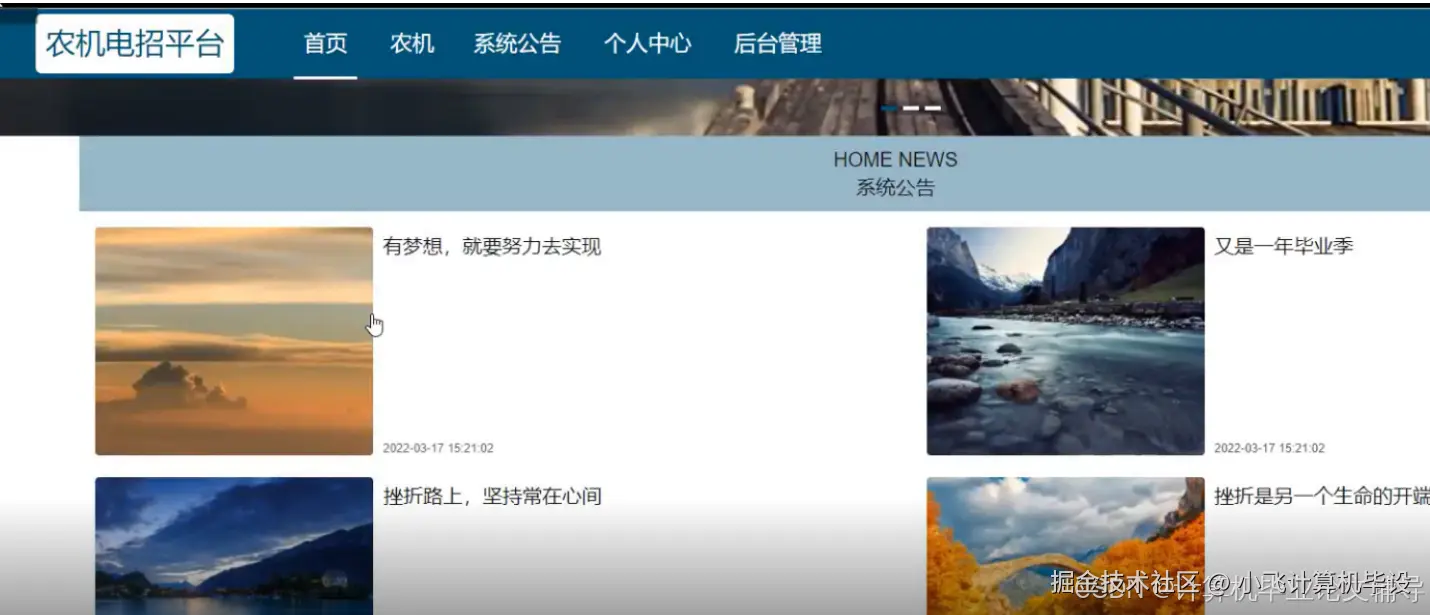The height and width of the screenshot is (615, 1430).
Task: Open the sunset clouds news thumbnail
Action: coord(234,341)
